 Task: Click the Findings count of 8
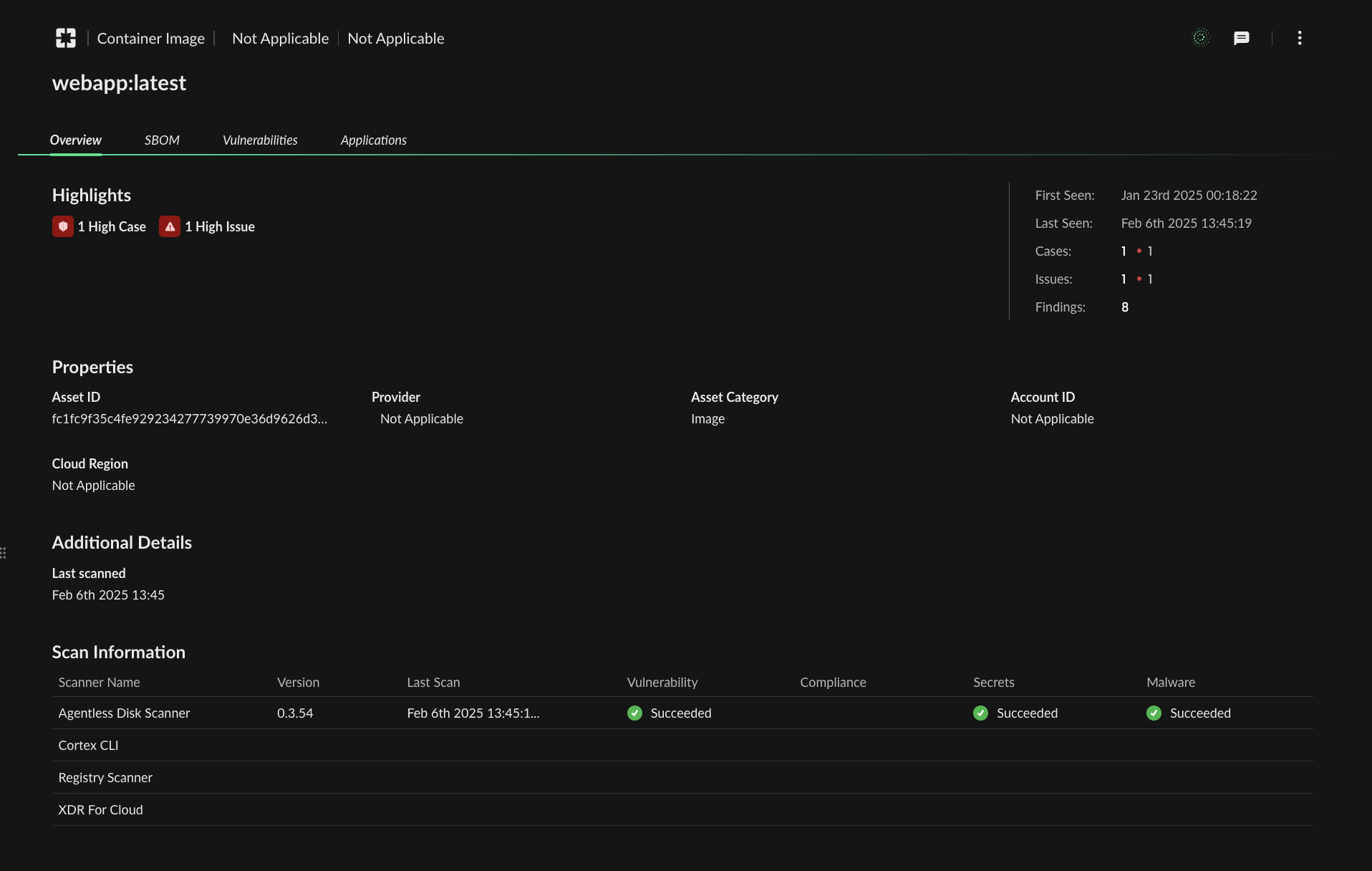pos(1124,307)
